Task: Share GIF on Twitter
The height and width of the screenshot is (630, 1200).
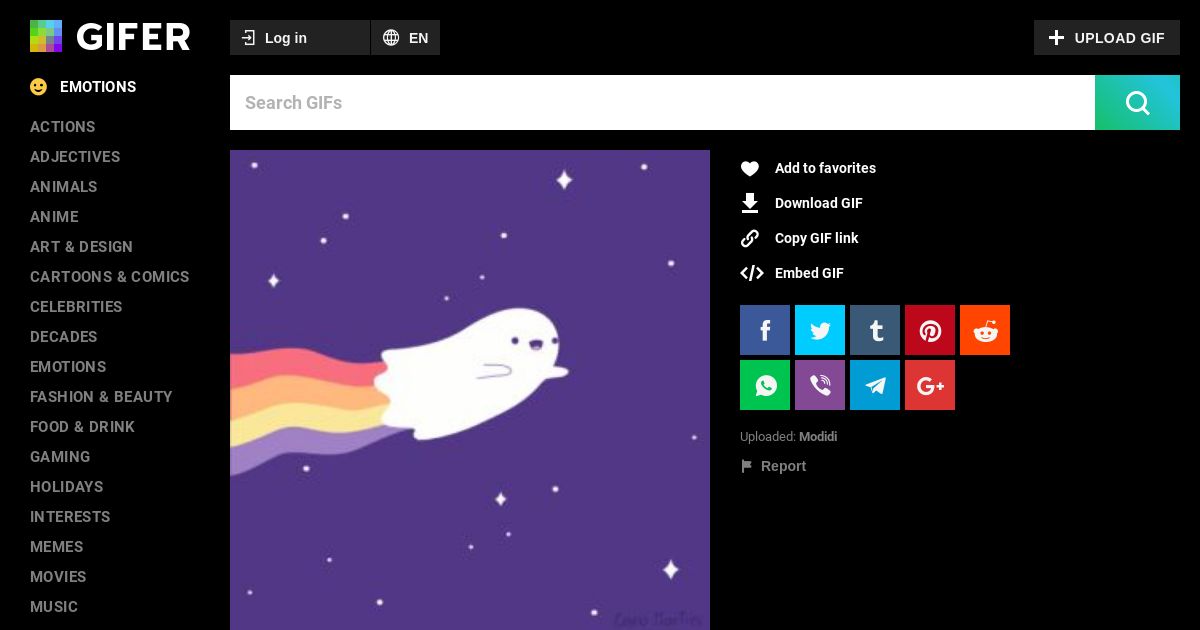Action: click(820, 330)
